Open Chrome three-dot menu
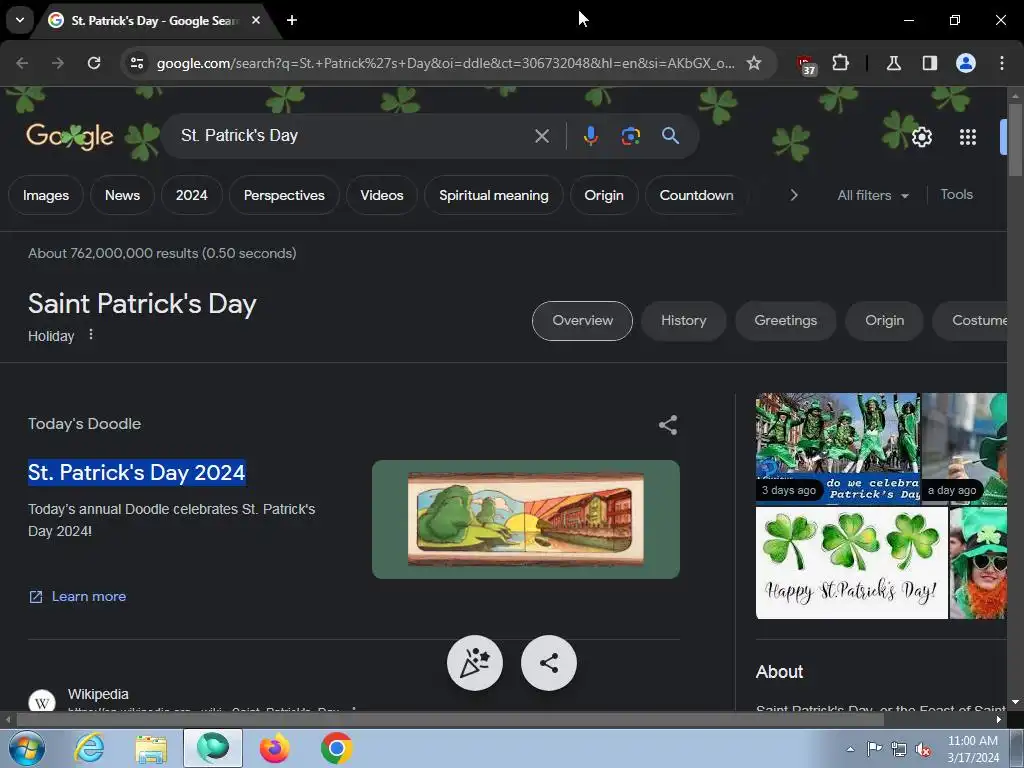Screen dimensions: 1024x768 (1002, 63)
